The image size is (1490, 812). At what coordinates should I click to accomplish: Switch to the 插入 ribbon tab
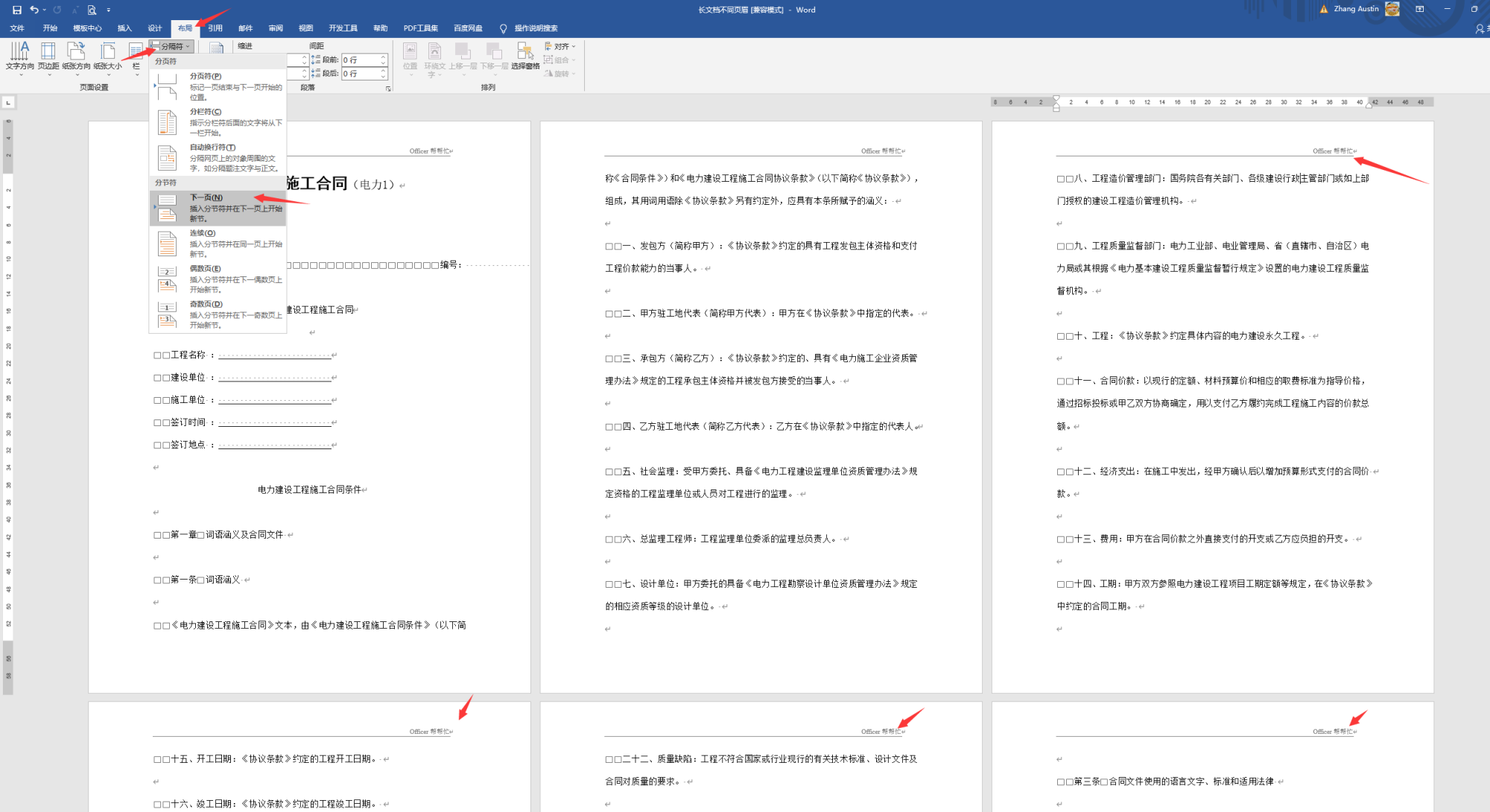(x=124, y=28)
